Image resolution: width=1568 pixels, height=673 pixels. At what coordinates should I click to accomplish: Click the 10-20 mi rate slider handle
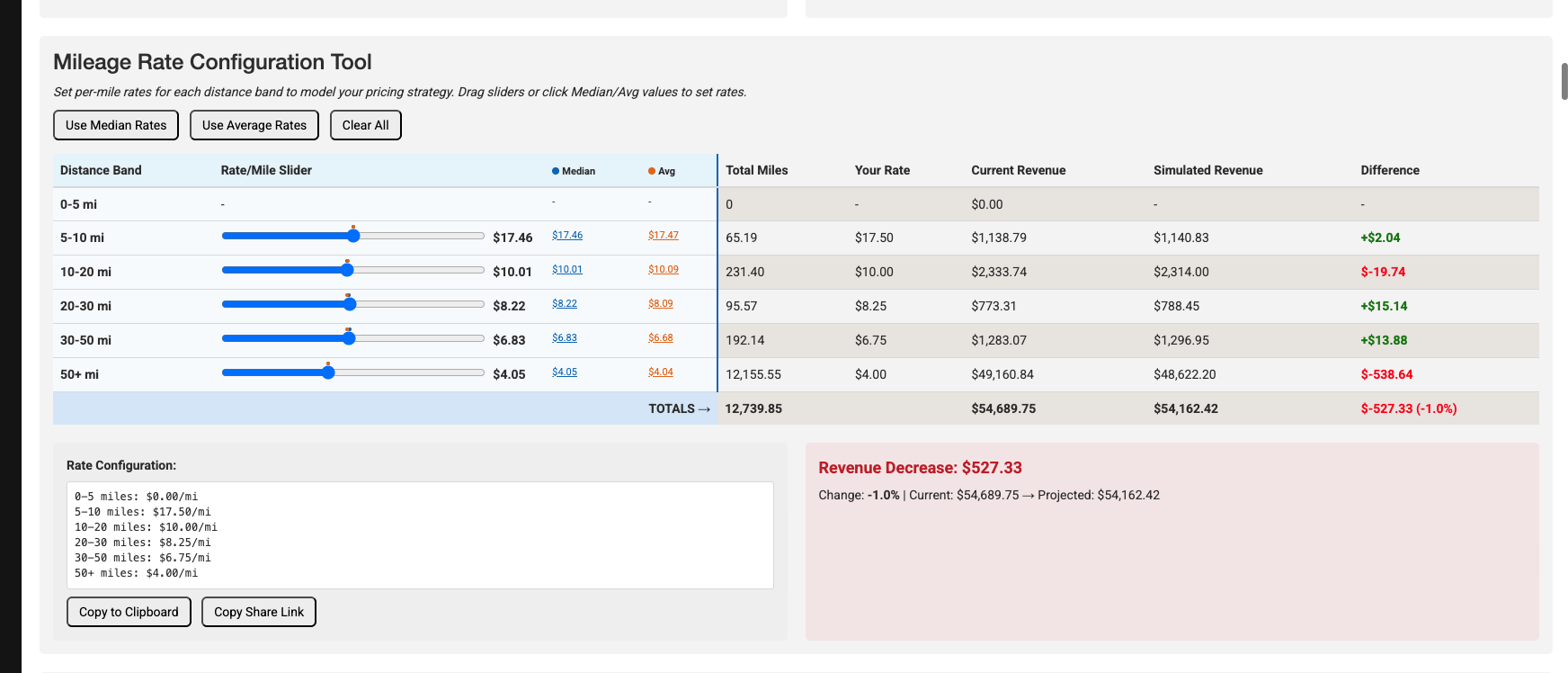click(347, 270)
